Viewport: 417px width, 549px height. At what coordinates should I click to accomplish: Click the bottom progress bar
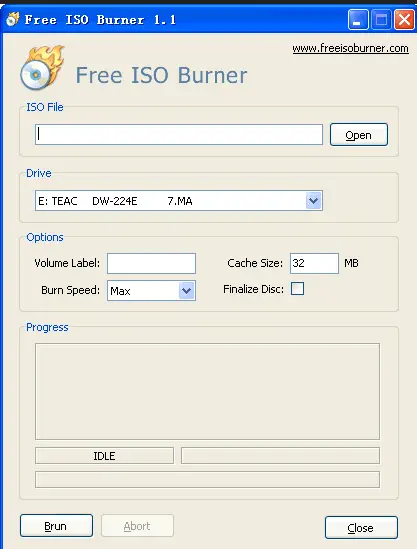coord(207,479)
